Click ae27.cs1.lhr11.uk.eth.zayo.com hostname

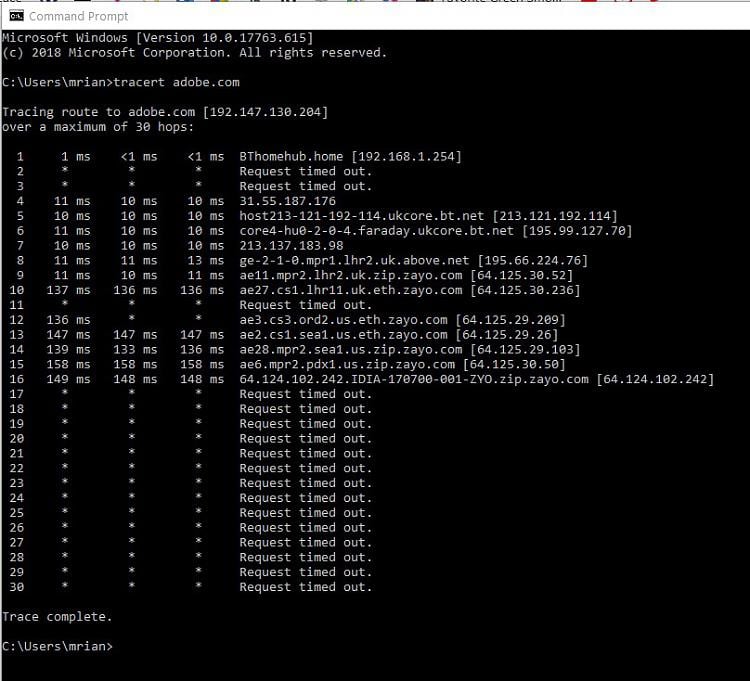351,290
